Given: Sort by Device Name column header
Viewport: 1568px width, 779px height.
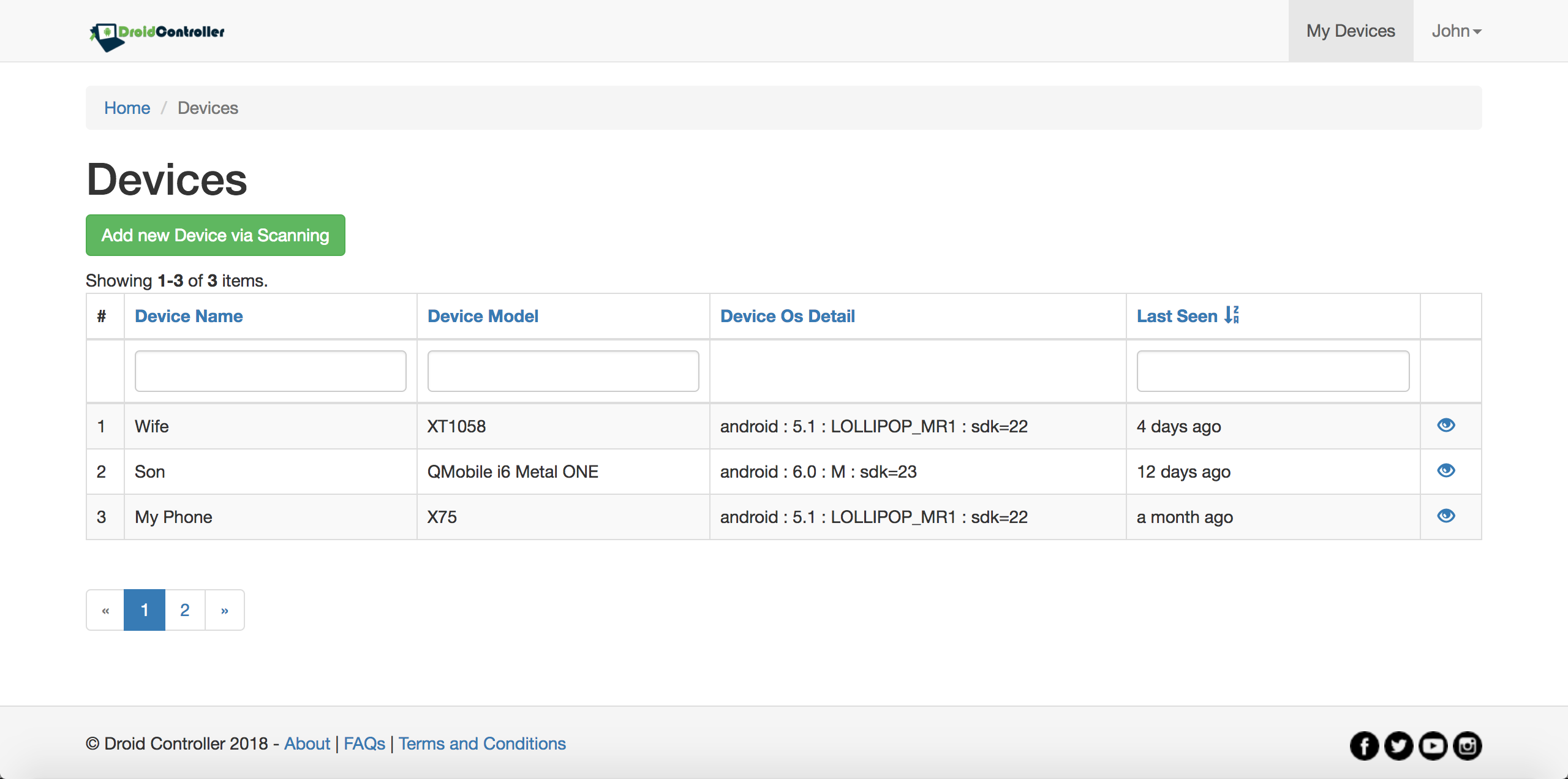Looking at the screenshot, I should [x=189, y=316].
